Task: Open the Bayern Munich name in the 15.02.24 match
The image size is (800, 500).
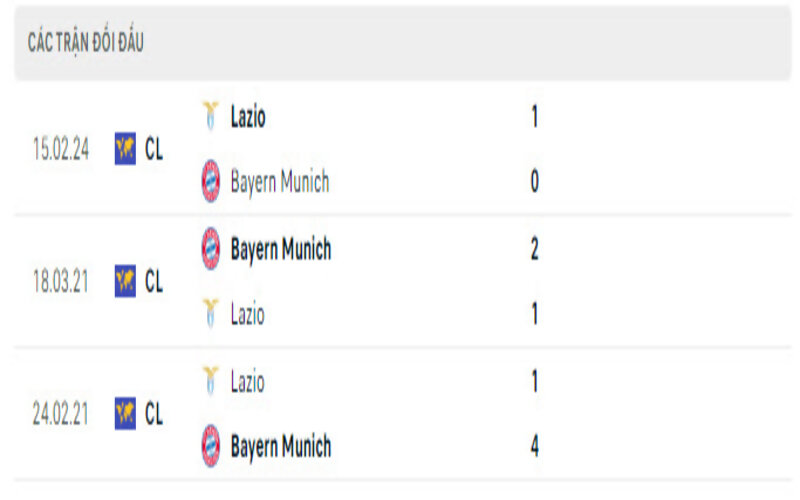Action: coord(280,182)
